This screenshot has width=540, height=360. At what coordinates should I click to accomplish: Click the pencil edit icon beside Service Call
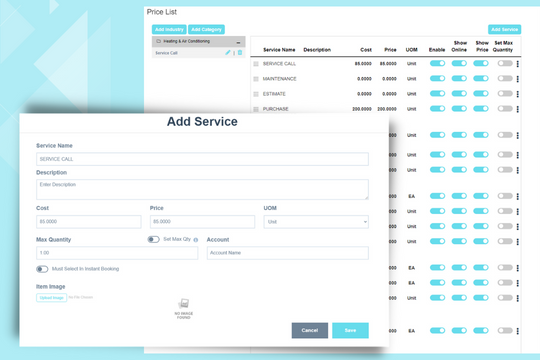[x=228, y=53]
